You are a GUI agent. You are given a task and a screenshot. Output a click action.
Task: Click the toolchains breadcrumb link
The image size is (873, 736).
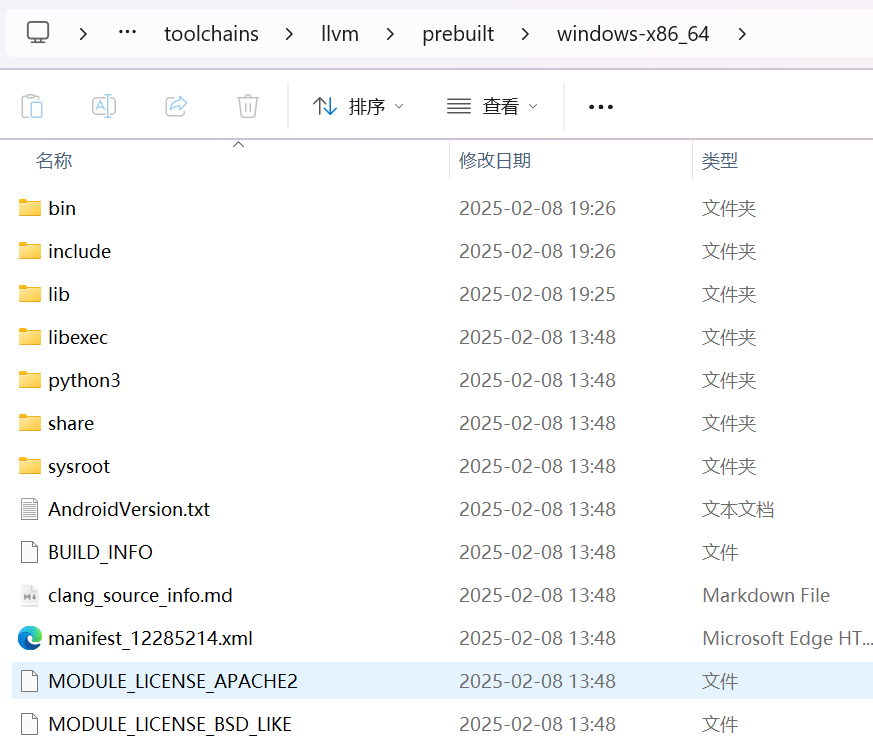[211, 33]
